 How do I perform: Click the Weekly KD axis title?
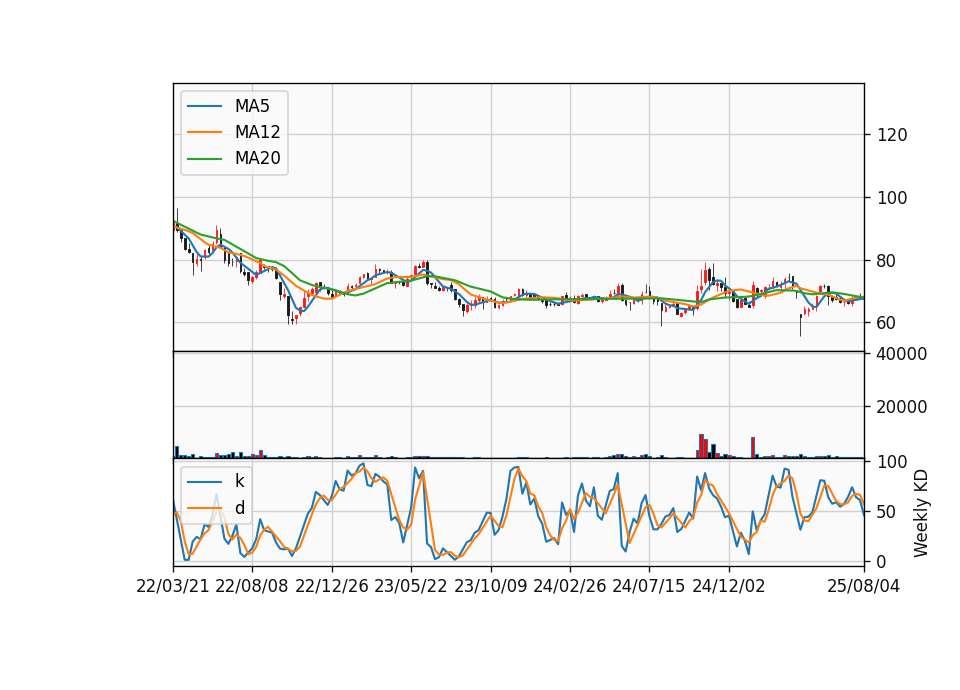pos(920,513)
